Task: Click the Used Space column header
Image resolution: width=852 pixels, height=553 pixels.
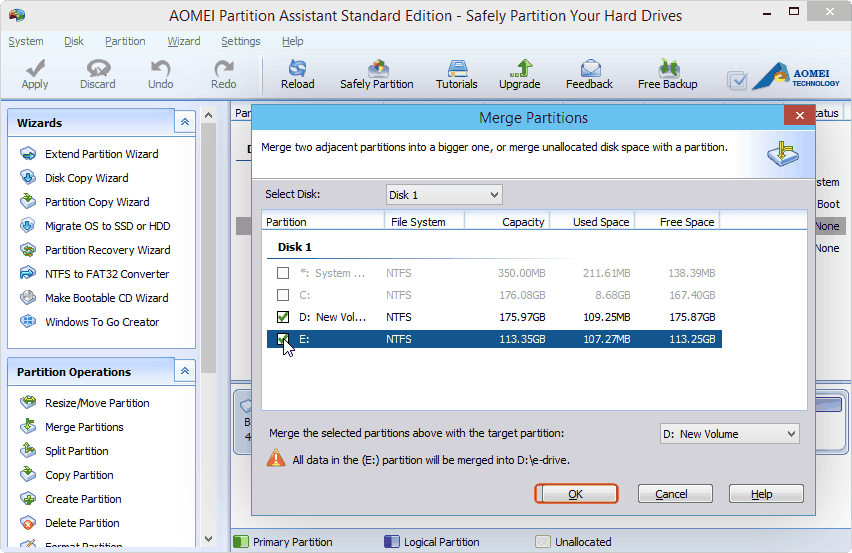Action: [592, 222]
